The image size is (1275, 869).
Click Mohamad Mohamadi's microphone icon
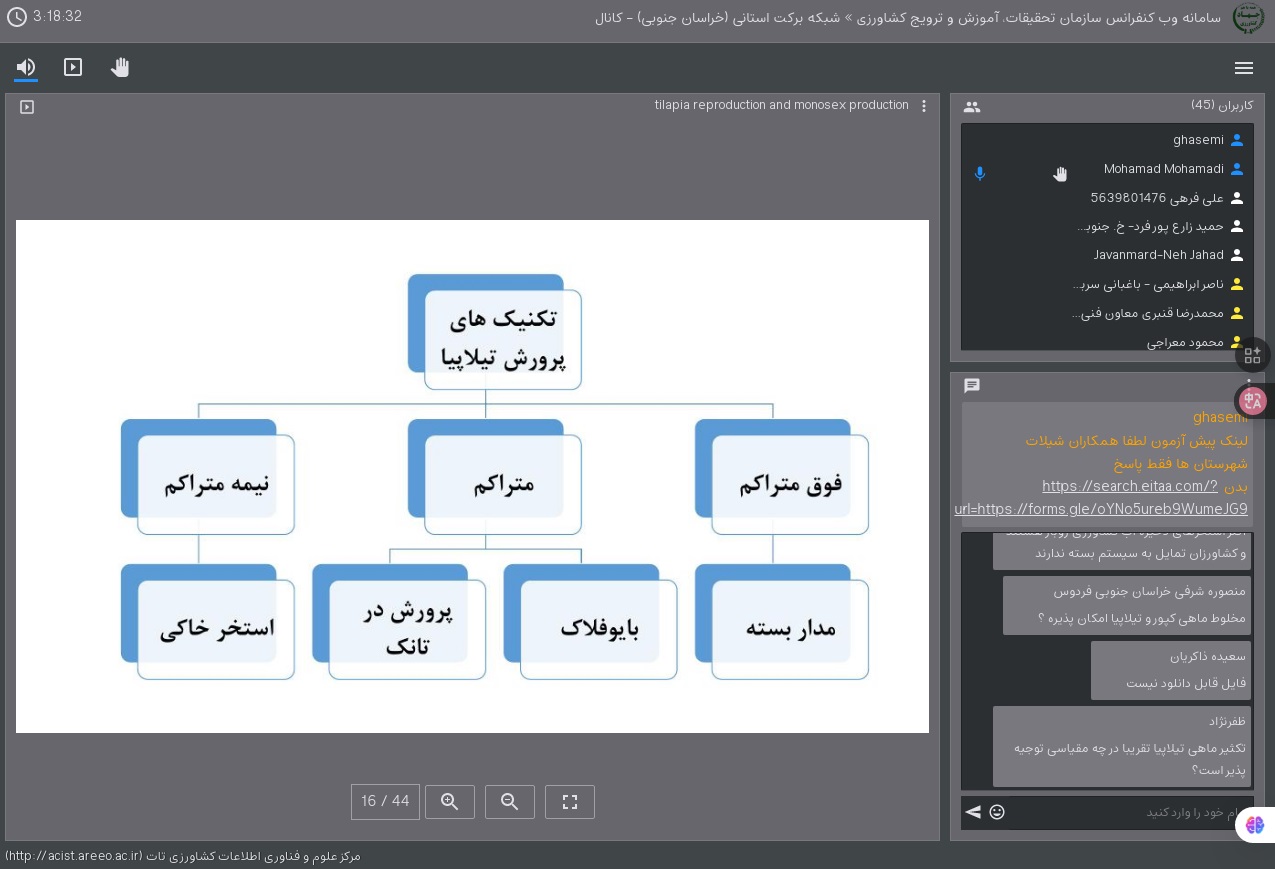[980, 174]
